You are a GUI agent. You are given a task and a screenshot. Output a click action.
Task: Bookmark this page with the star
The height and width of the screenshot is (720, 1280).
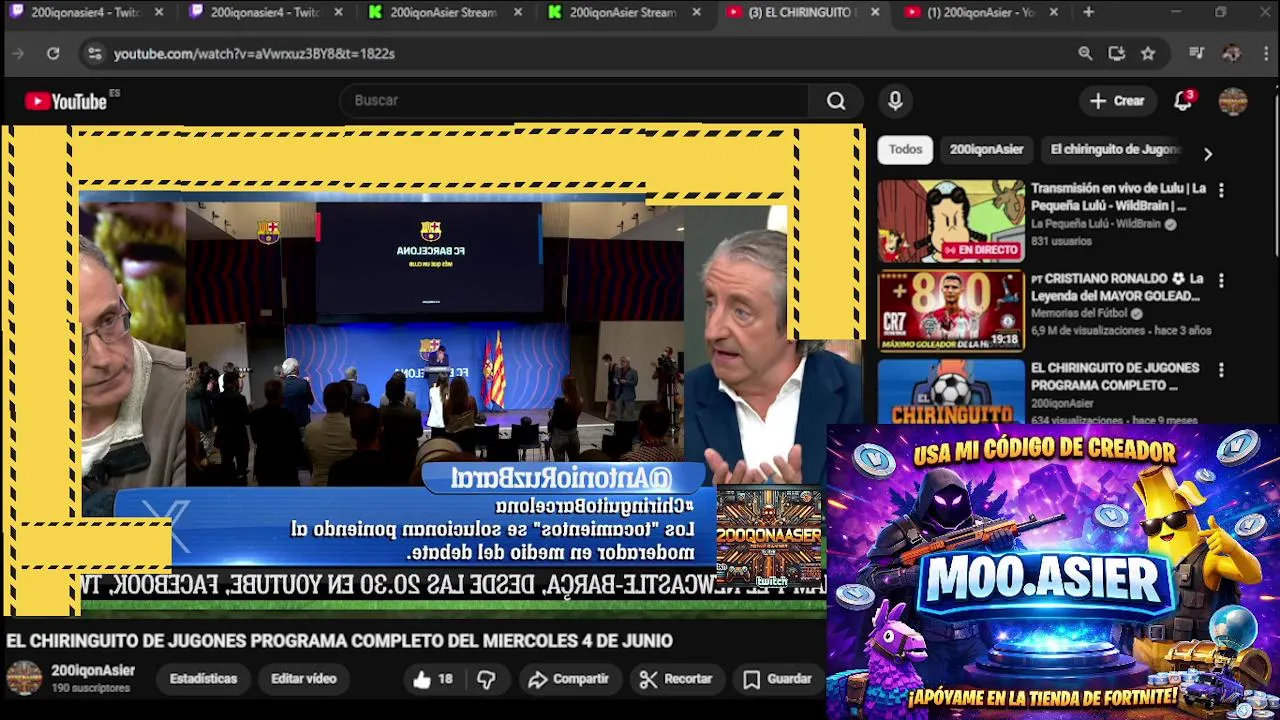tap(1148, 54)
